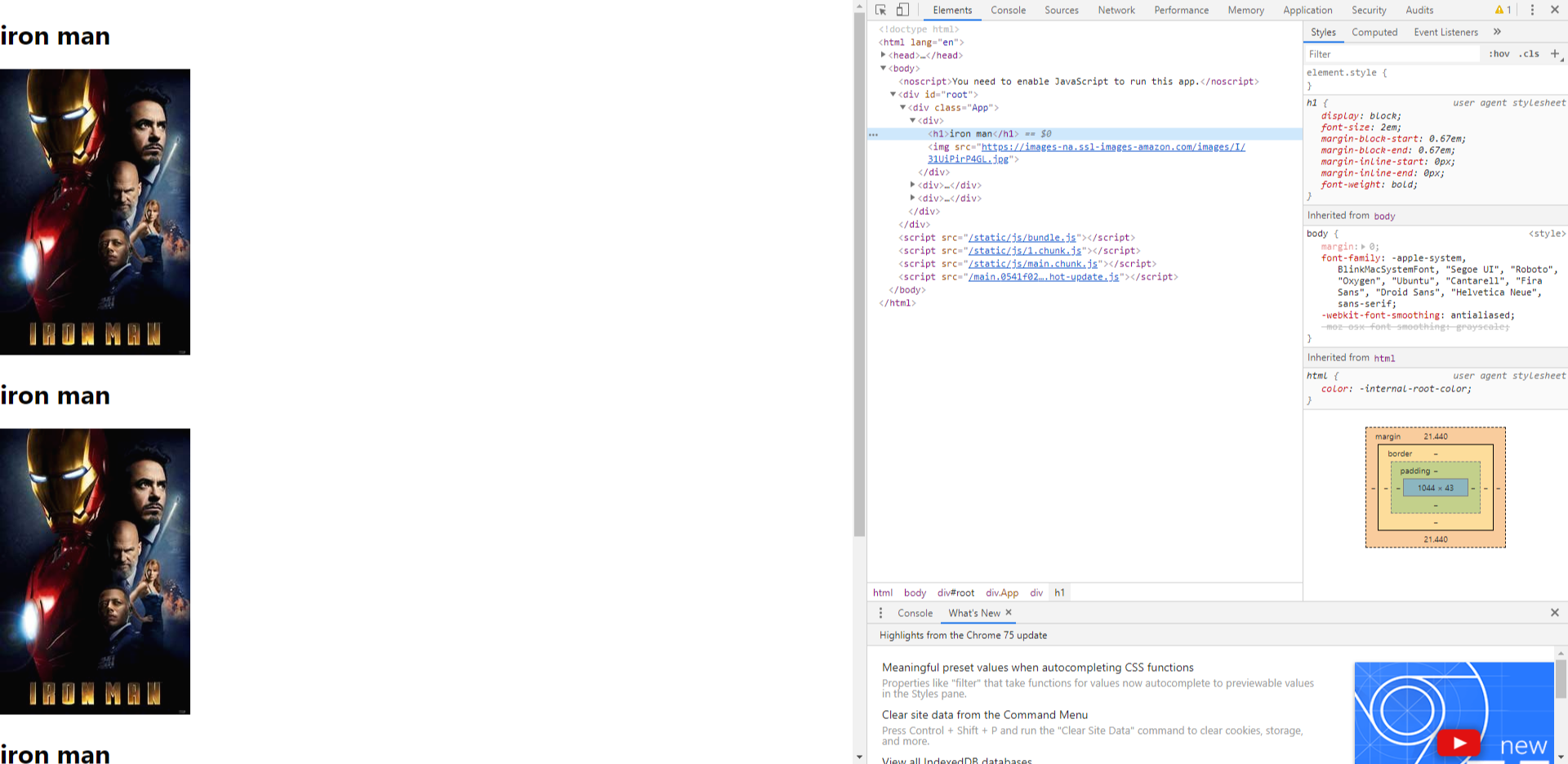Select the What's New drawer tab
The image size is (1568, 764).
pos(973,613)
